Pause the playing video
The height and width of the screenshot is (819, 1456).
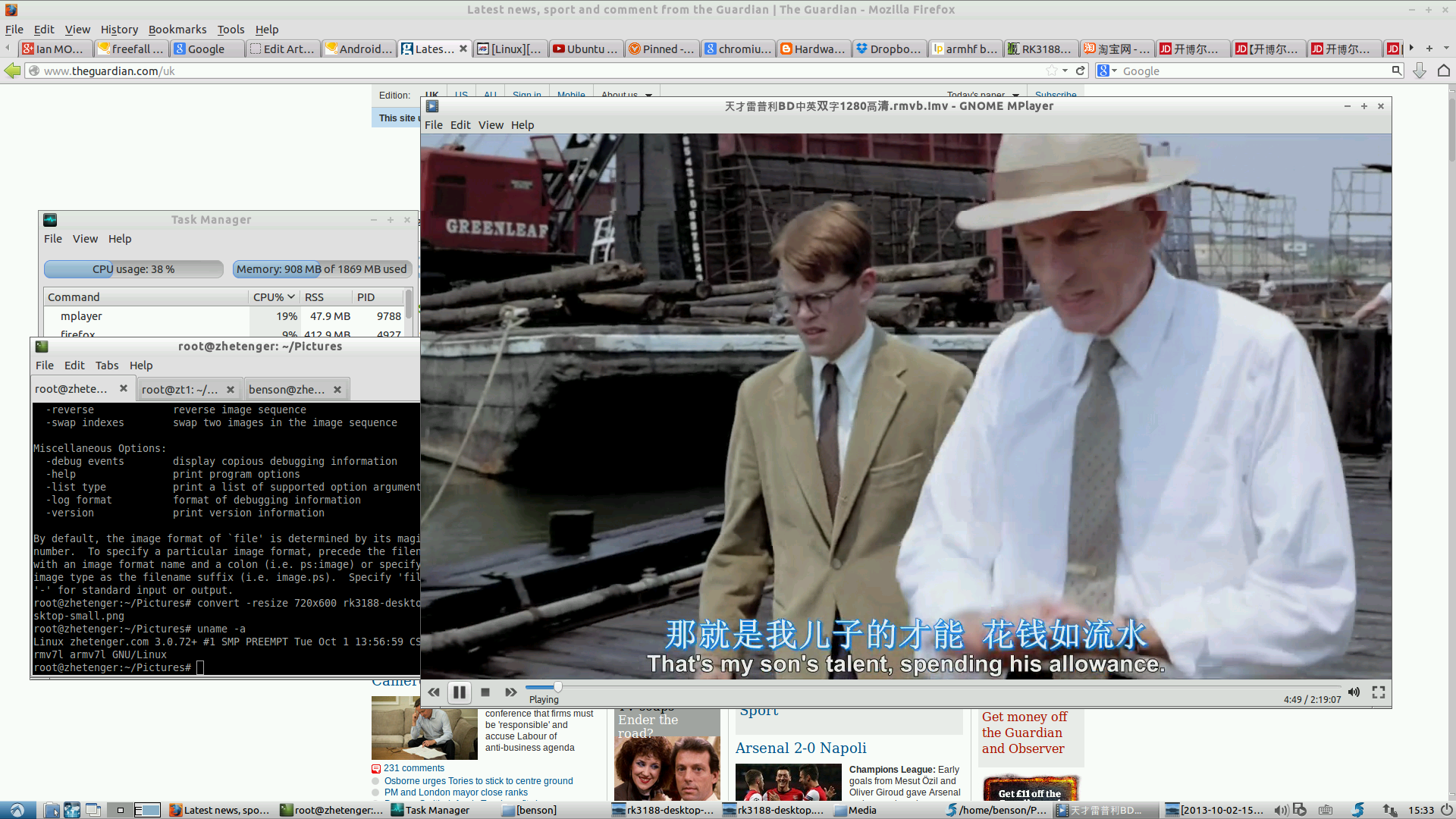click(x=460, y=692)
